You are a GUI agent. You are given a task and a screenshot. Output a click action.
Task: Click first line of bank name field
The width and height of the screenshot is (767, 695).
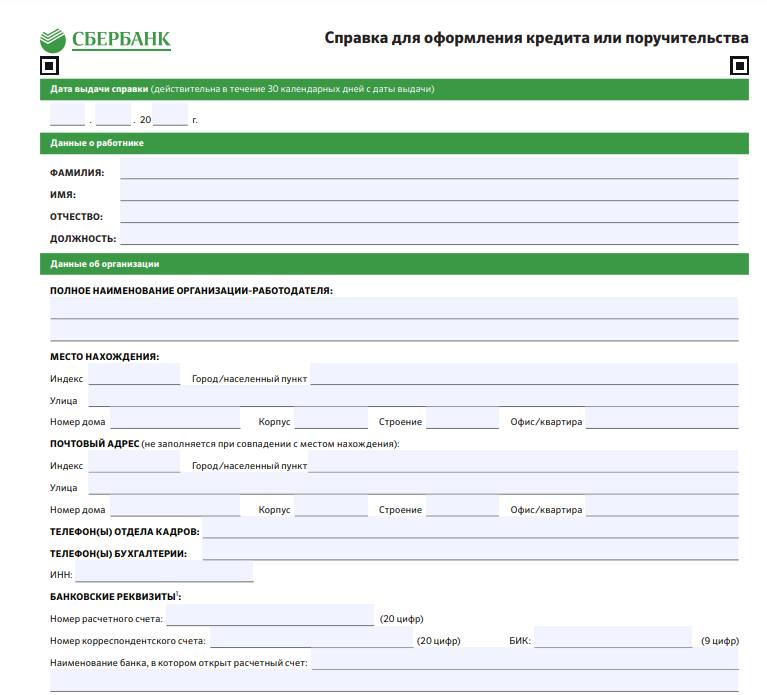pos(525,659)
